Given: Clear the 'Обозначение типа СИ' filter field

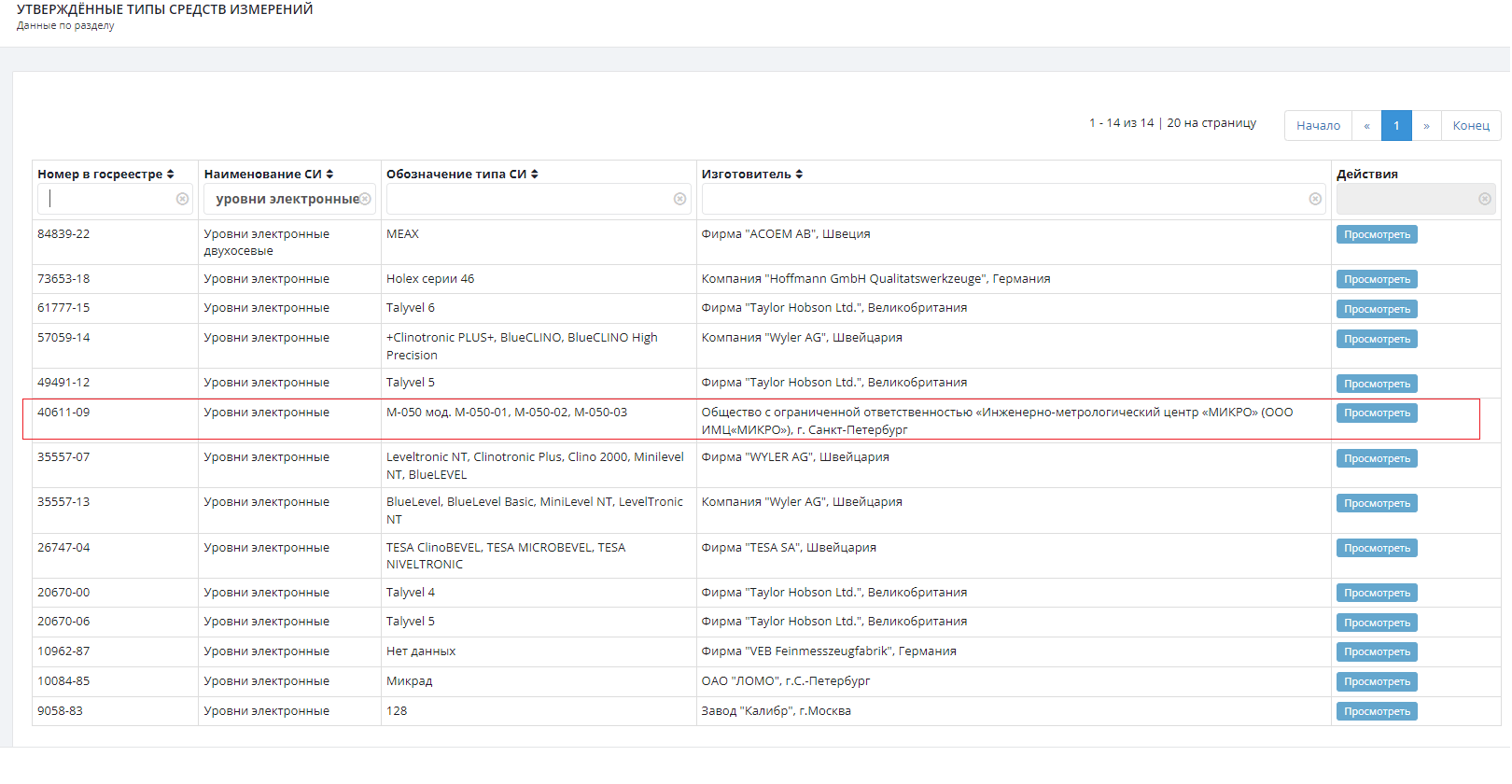Looking at the screenshot, I should pyautogui.click(x=679, y=199).
